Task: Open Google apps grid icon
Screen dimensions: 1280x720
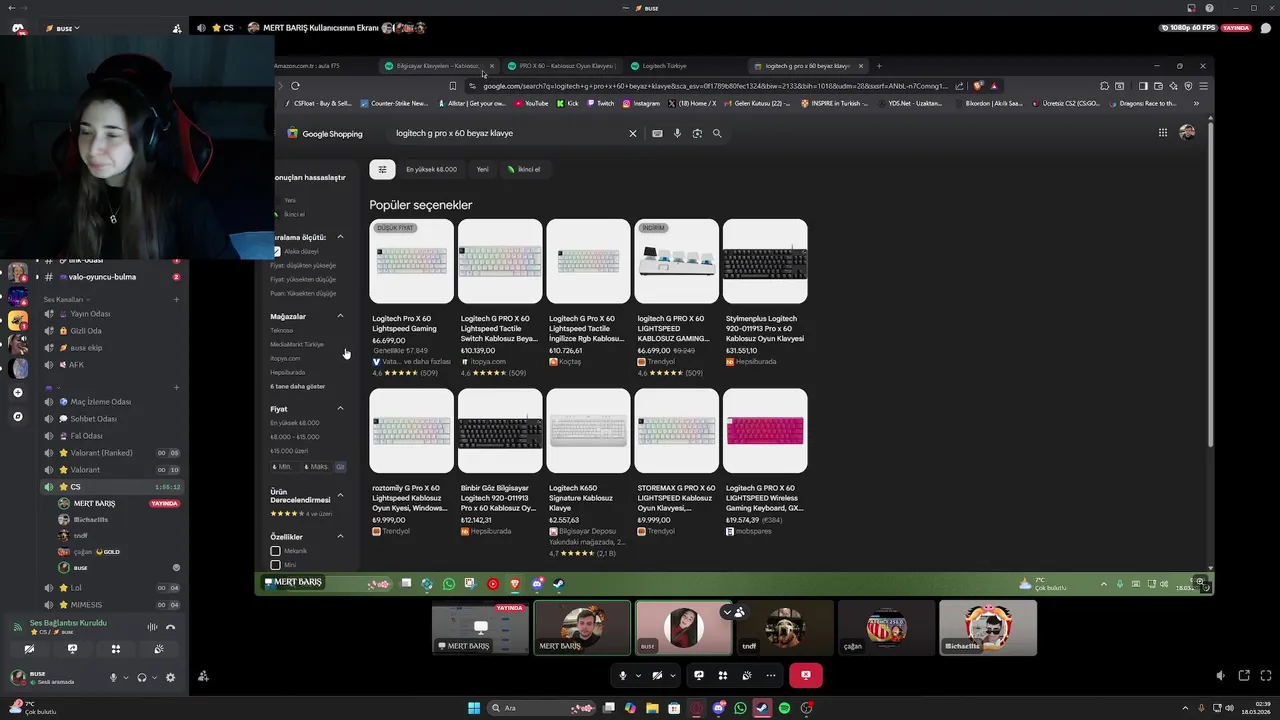Action: pos(1163,132)
